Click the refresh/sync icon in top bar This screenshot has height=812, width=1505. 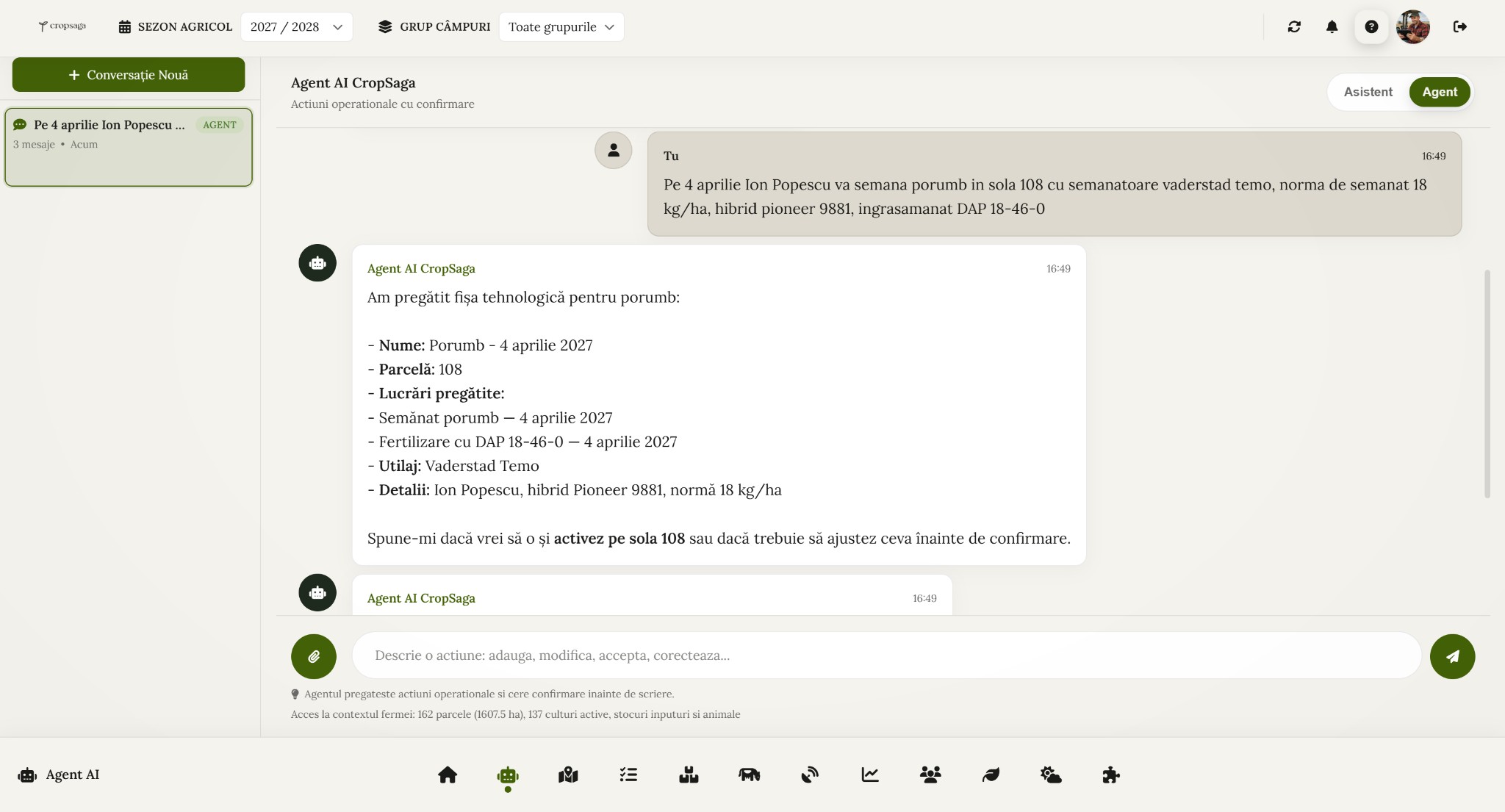(x=1295, y=26)
